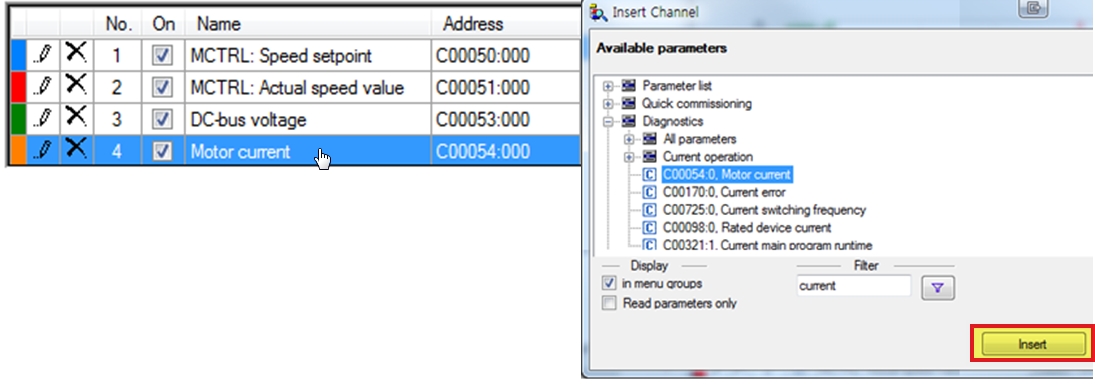Viewport: 1095px width, 384px height.
Task: Select the blue color swatch of channel 1
Action: (x=19, y=56)
